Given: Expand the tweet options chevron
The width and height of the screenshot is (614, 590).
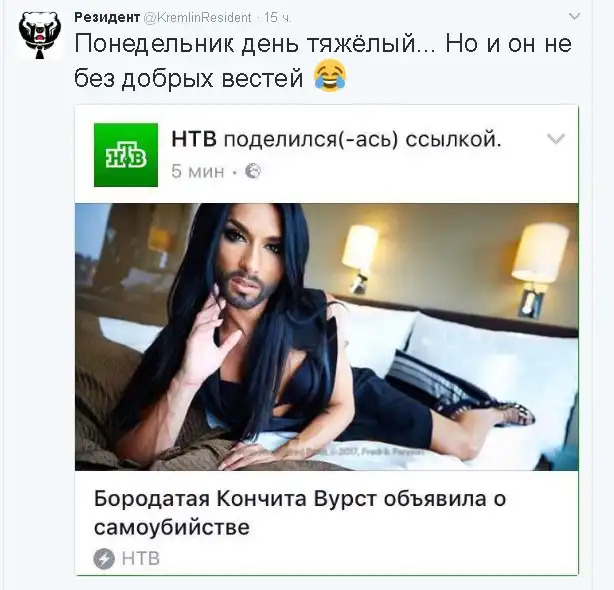Looking at the screenshot, I should point(574,16).
